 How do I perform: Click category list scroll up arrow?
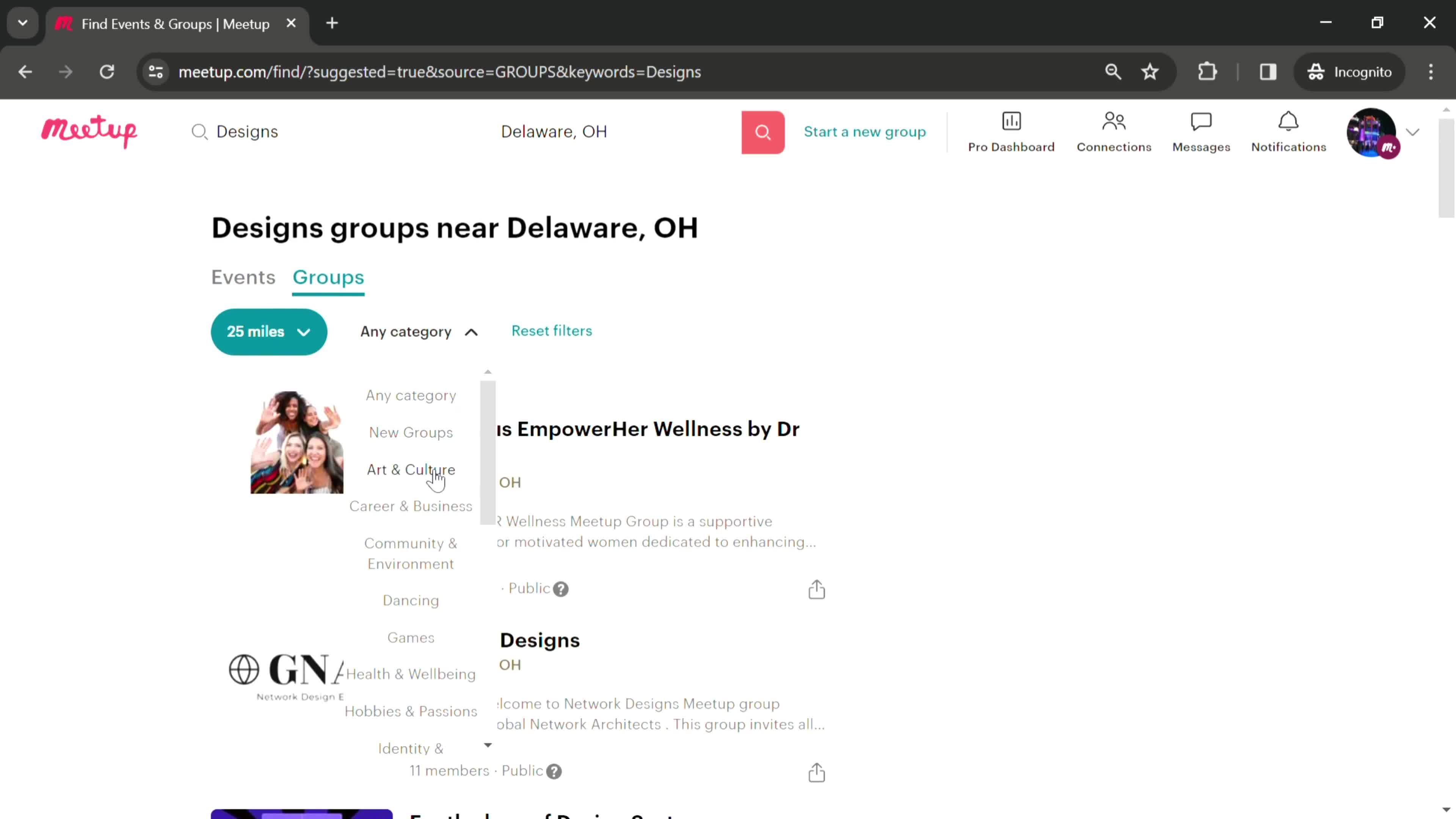coord(488,372)
